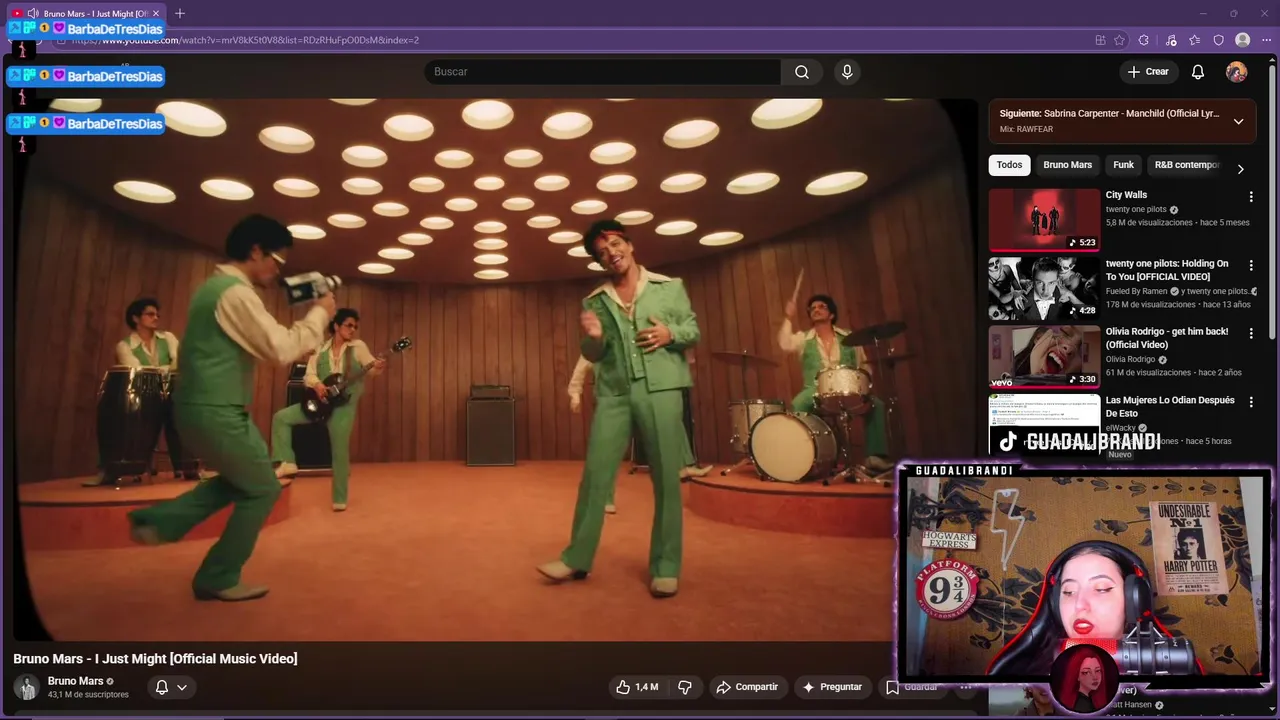
Task: Open a new browser tab with plus
Action: point(180,14)
